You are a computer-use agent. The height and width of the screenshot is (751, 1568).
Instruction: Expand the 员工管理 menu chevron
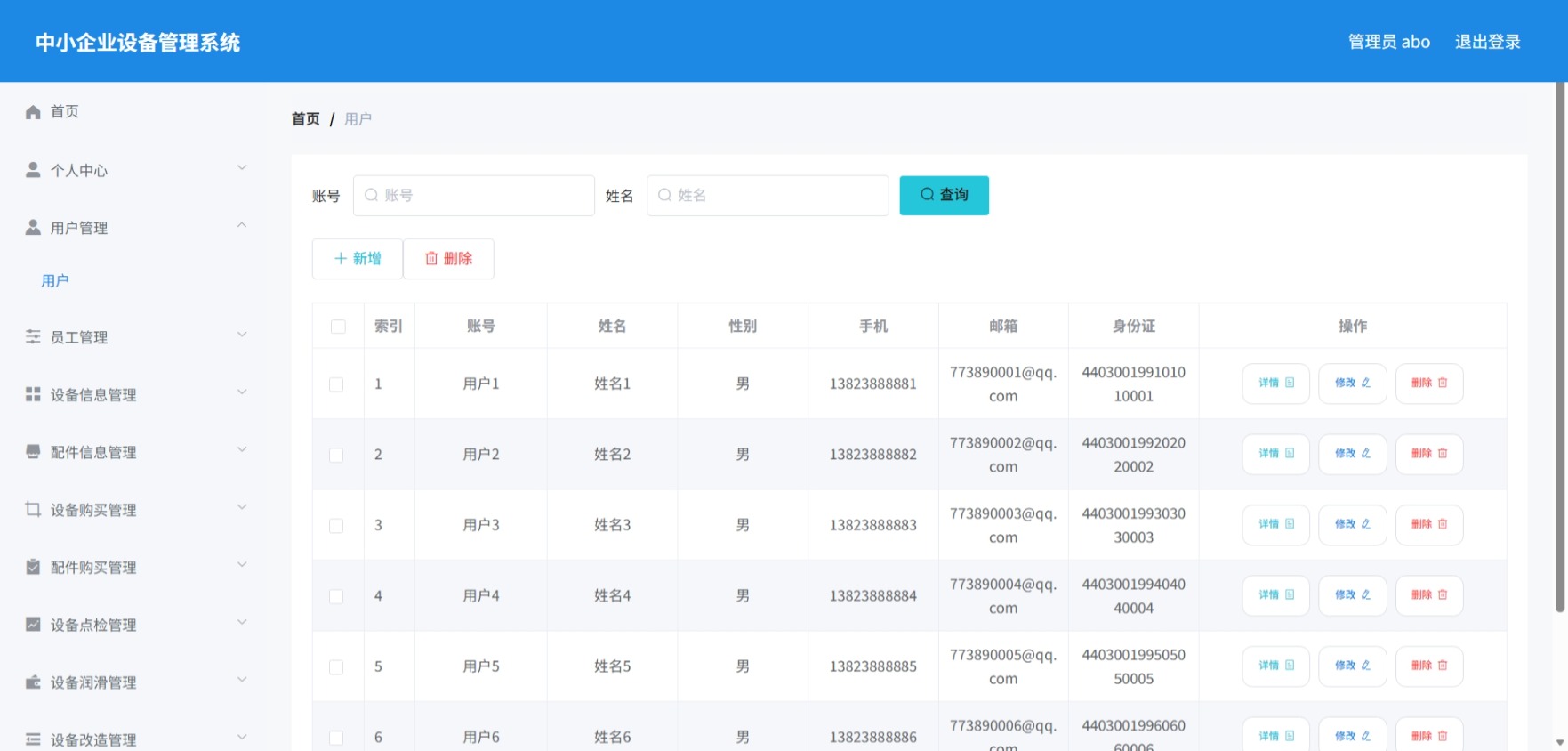click(242, 335)
